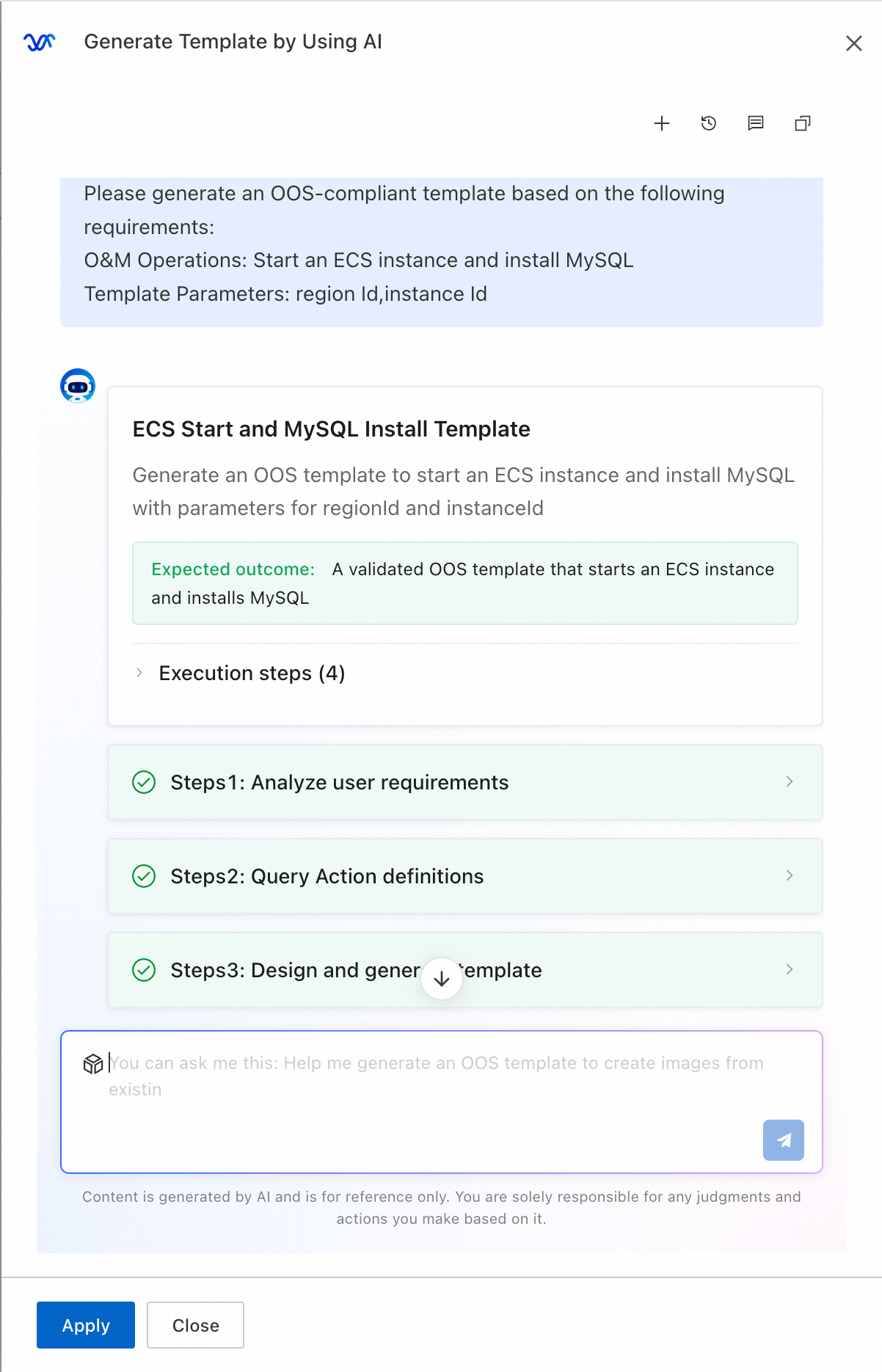Click the Expected outcome box

pos(465,583)
